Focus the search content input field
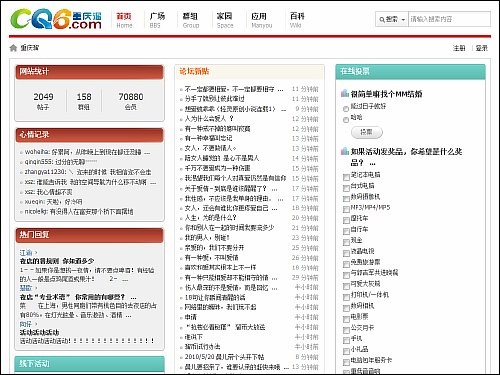The image size is (500, 375). [x=449, y=19]
